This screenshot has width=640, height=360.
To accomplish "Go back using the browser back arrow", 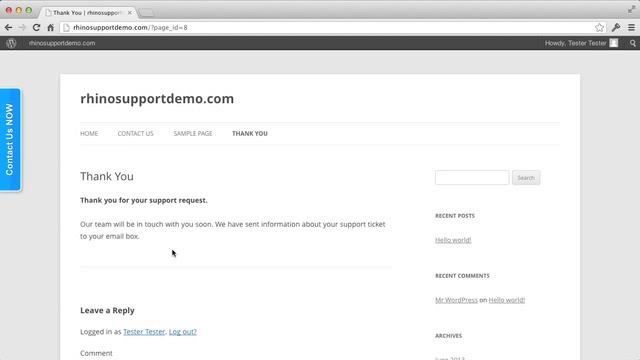I will click(8, 27).
